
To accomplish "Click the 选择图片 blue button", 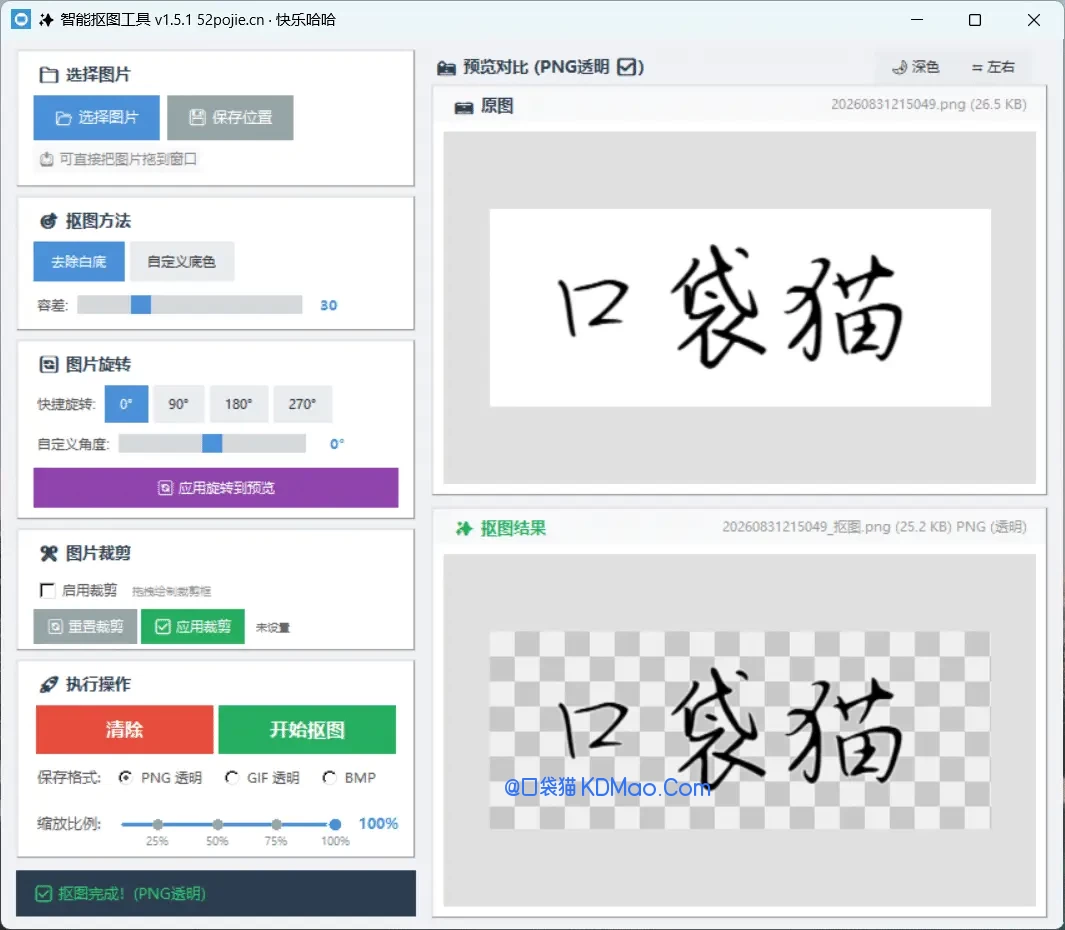I will [x=96, y=118].
